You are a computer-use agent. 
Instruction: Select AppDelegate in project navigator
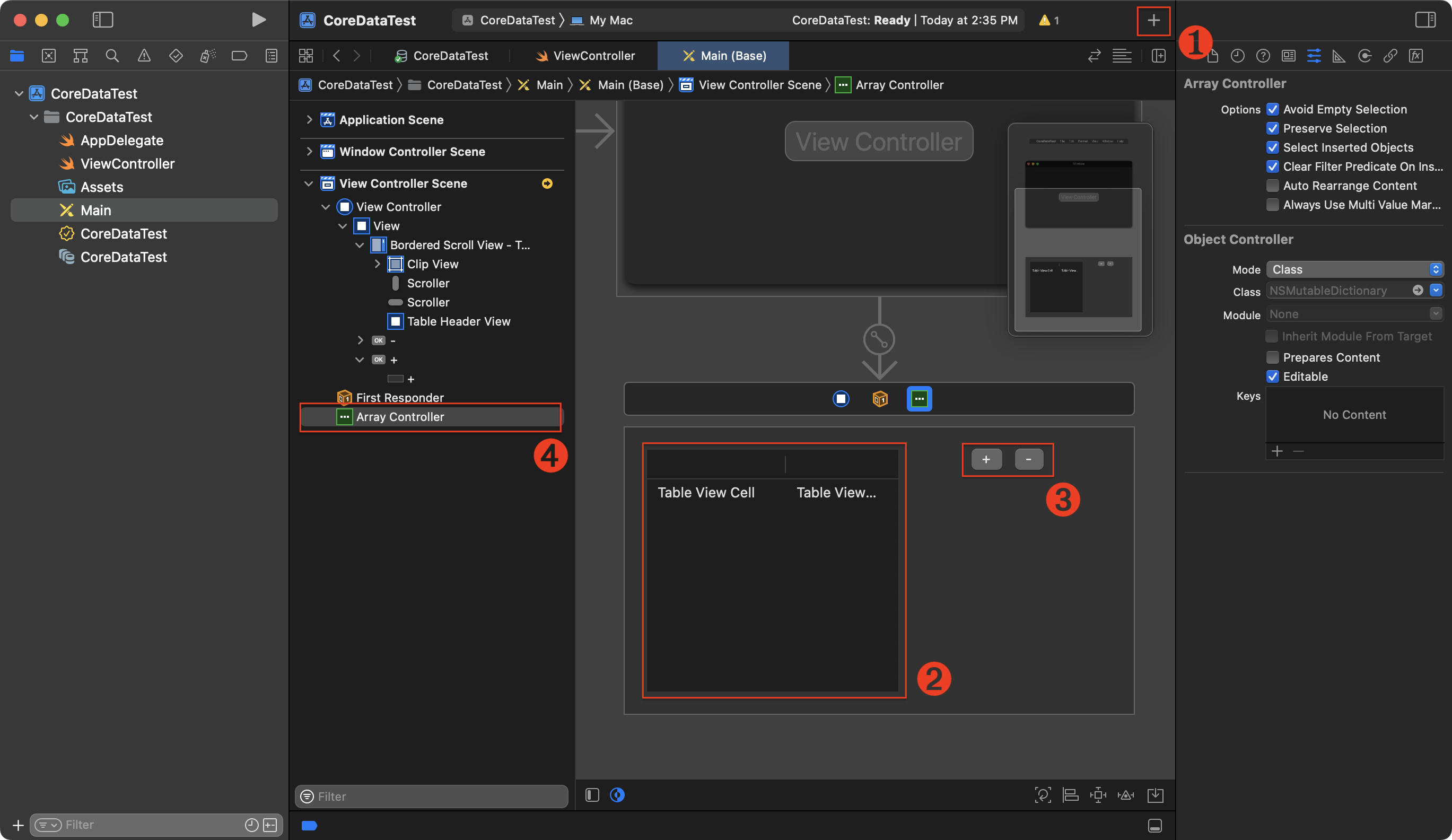121,140
